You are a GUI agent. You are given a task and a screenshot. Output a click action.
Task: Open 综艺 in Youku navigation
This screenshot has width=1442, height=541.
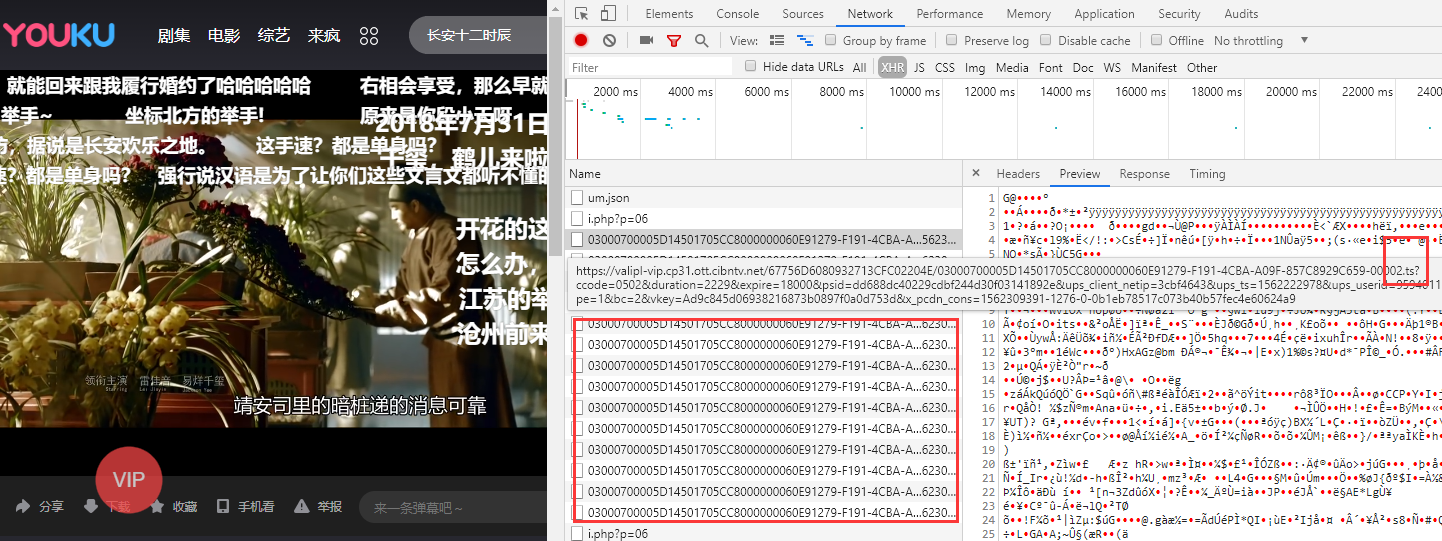pos(274,35)
